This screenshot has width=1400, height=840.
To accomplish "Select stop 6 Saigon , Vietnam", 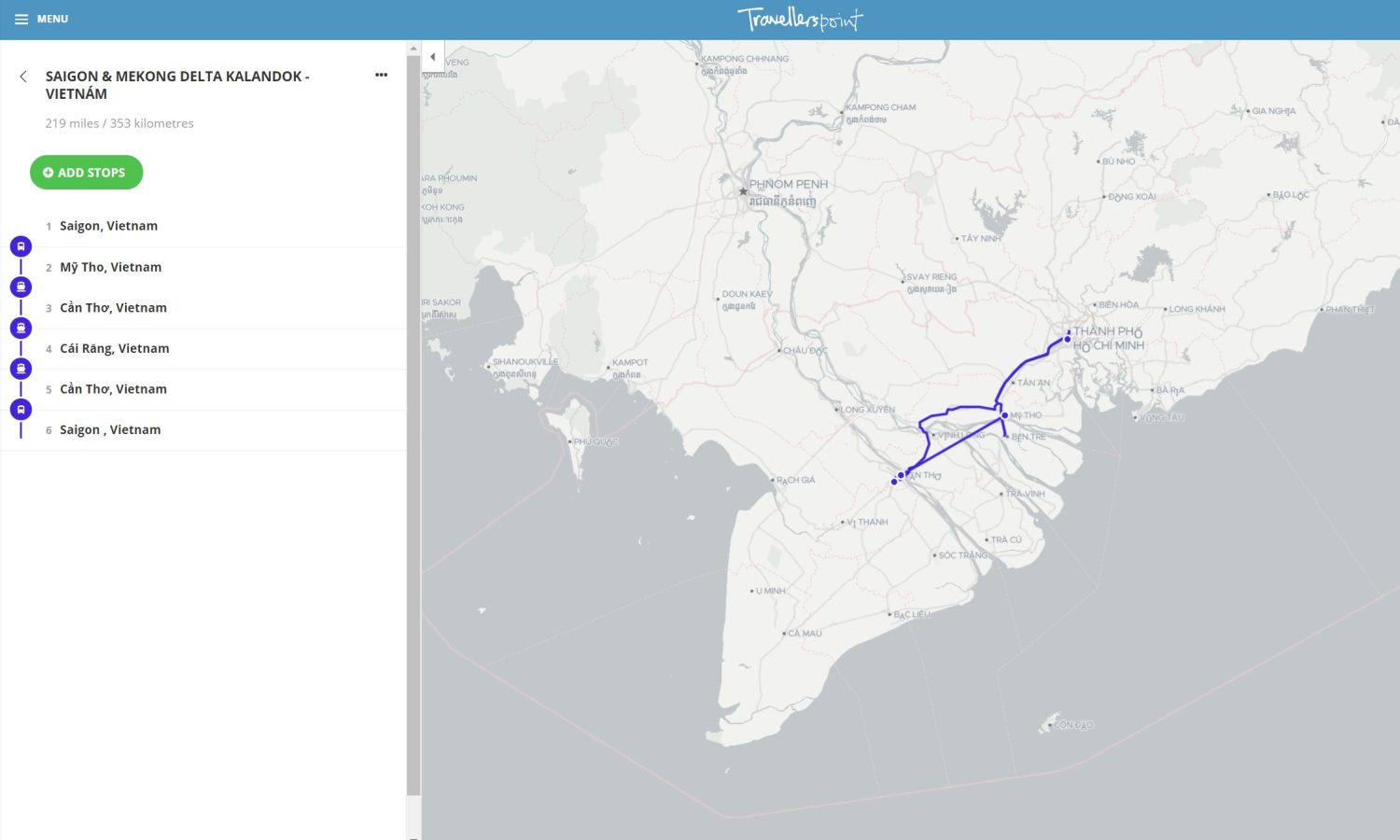I will (x=110, y=430).
